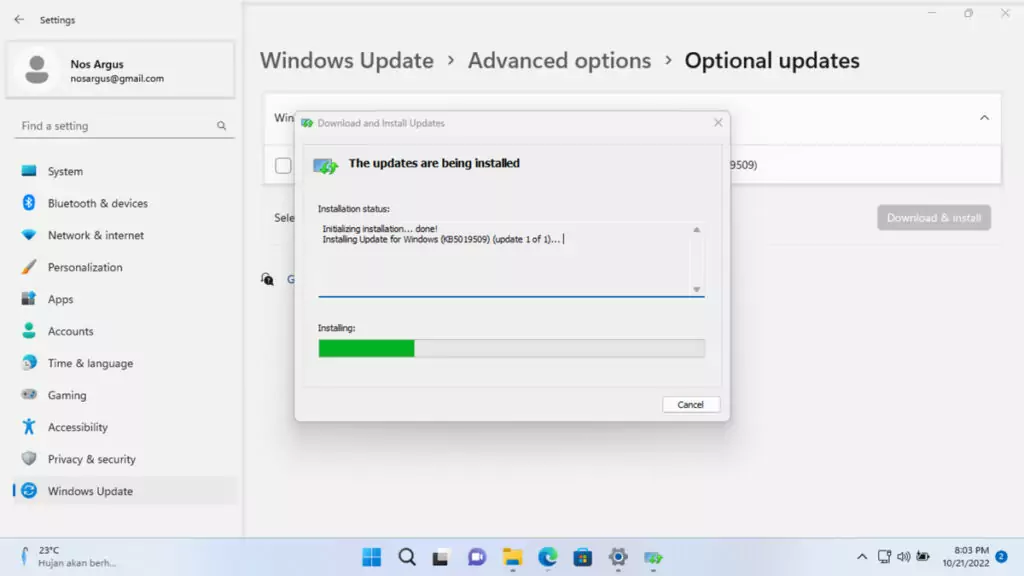
Task: Open Accounts settings
Action: coord(125,331)
